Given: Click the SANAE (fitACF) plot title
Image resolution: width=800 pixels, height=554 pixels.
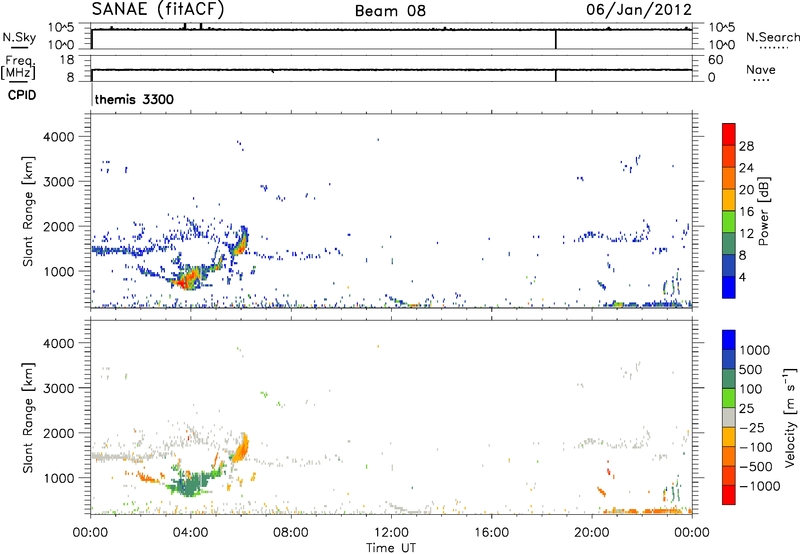Looking at the screenshot, I should coord(158,10).
